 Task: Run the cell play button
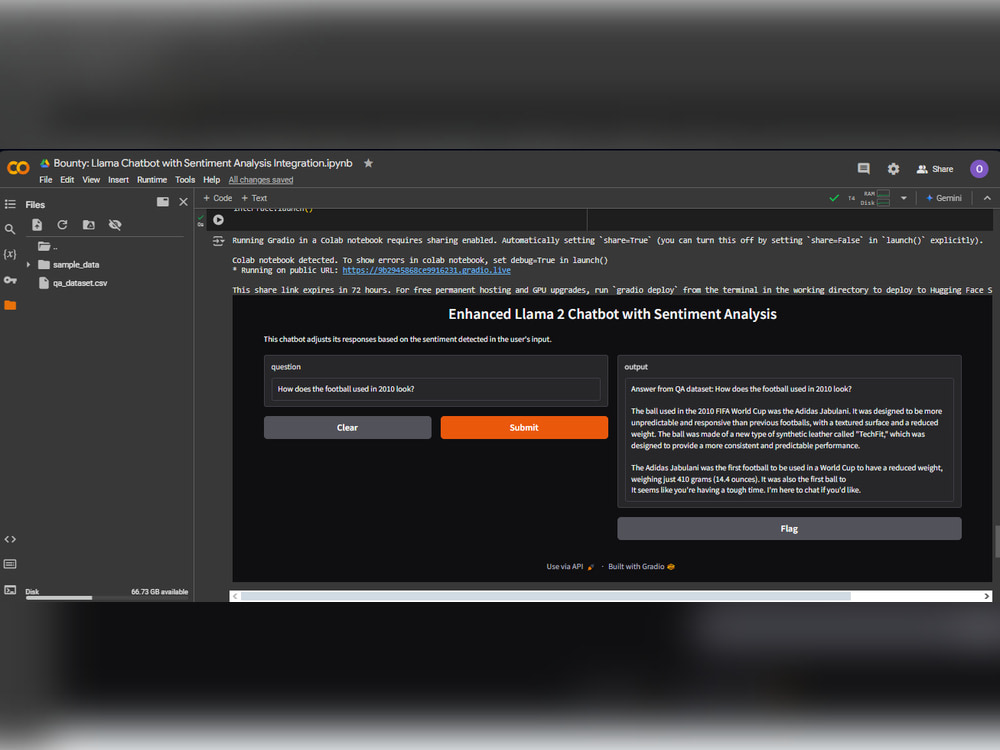coord(218,219)
